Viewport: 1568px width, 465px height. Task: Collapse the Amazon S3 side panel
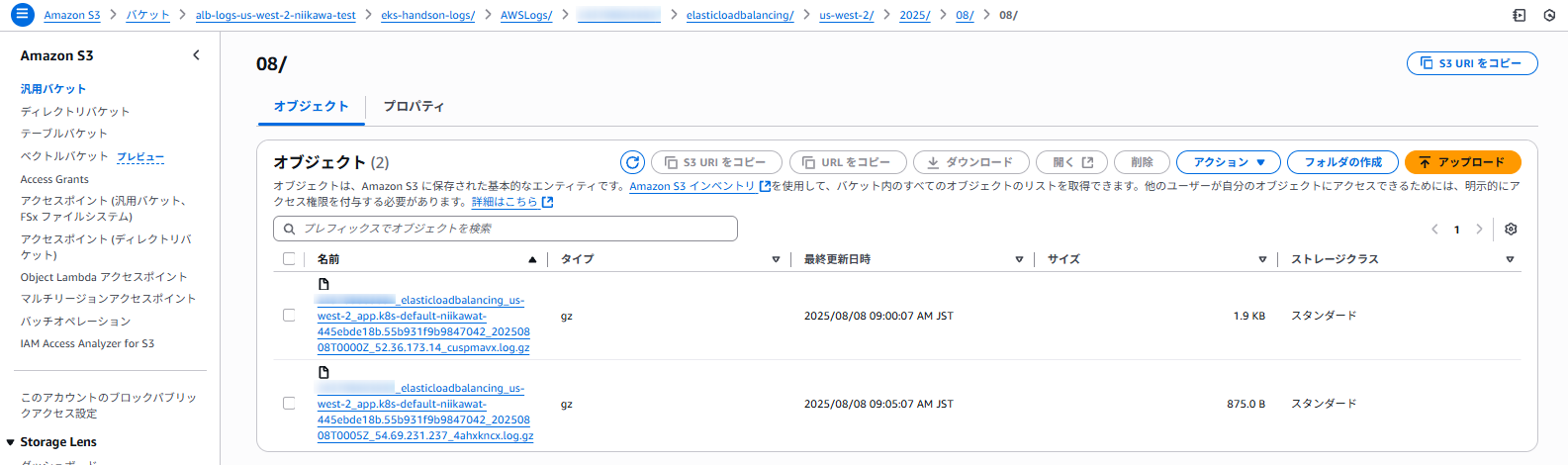196,55
